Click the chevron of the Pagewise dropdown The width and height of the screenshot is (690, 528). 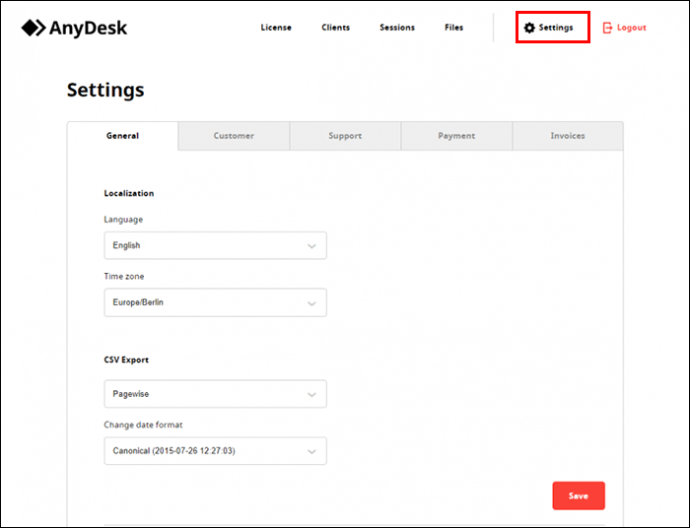(x=312, y=395)
